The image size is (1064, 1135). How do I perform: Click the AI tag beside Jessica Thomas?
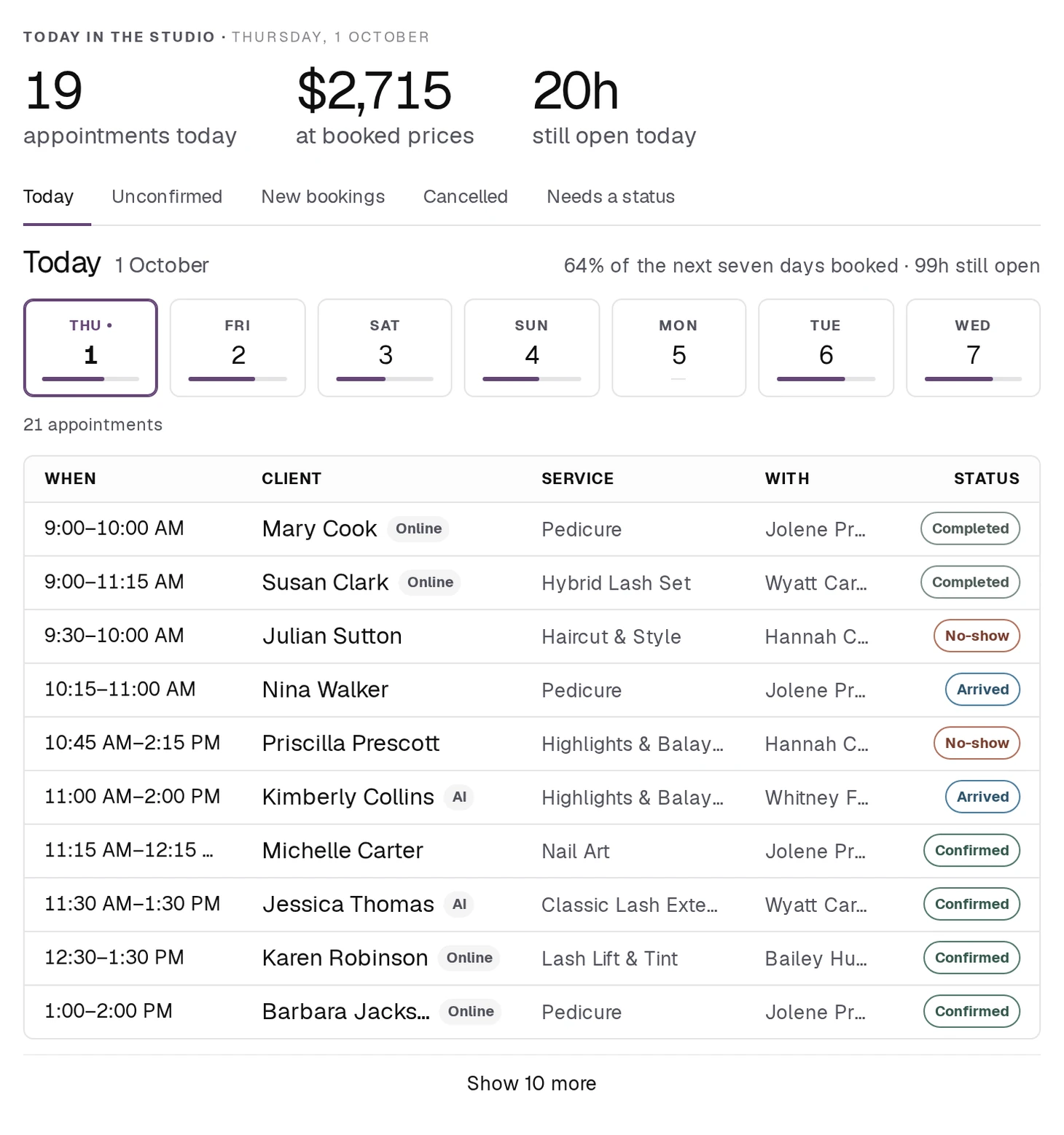point(459,904)
